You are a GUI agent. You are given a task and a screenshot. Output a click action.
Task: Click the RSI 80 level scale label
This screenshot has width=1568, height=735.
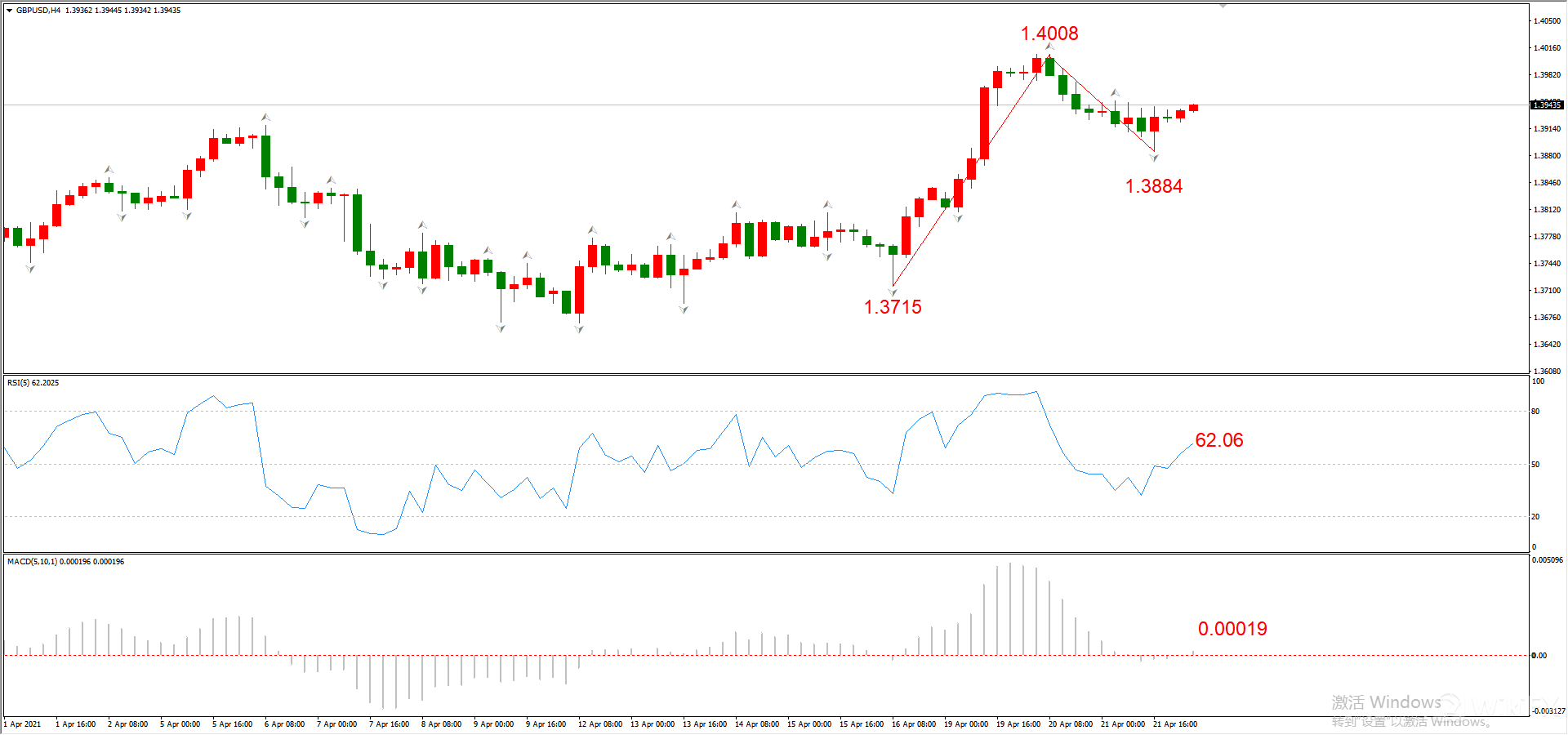coord(1535,412)
